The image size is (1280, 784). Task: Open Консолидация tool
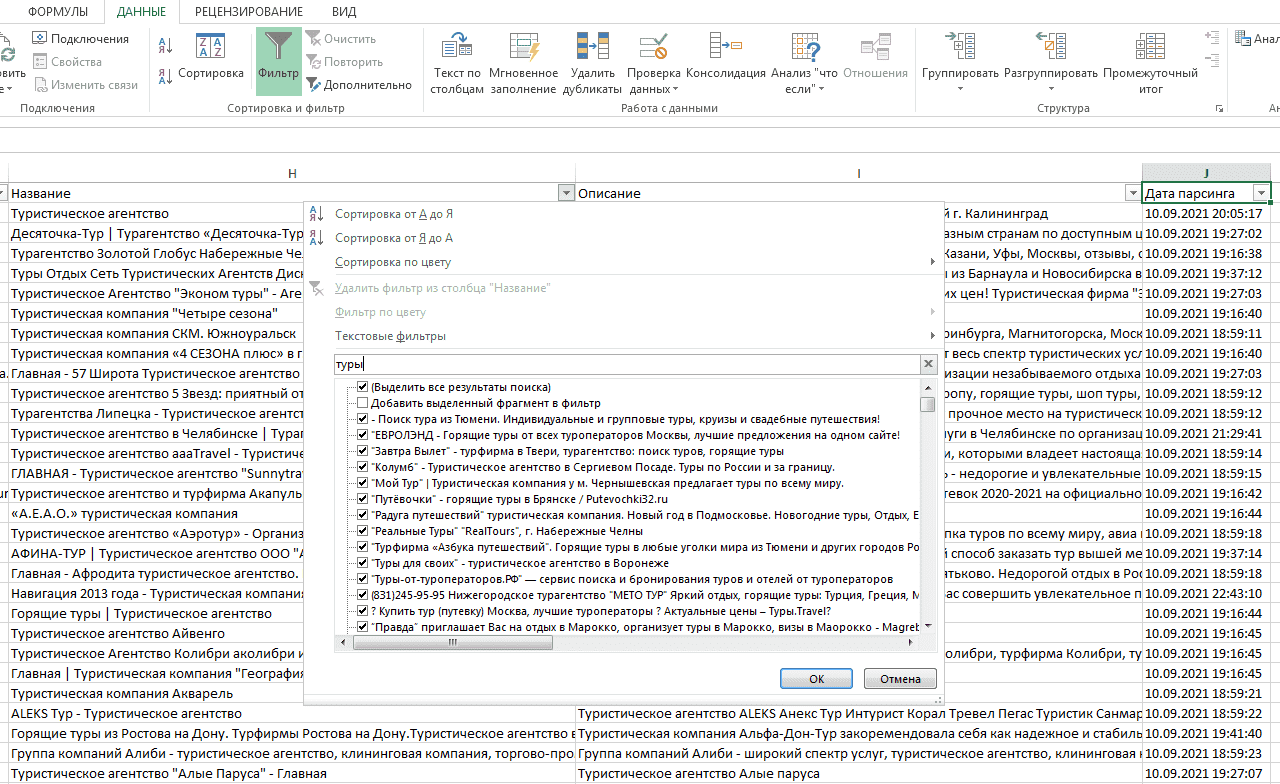point(726,58)
